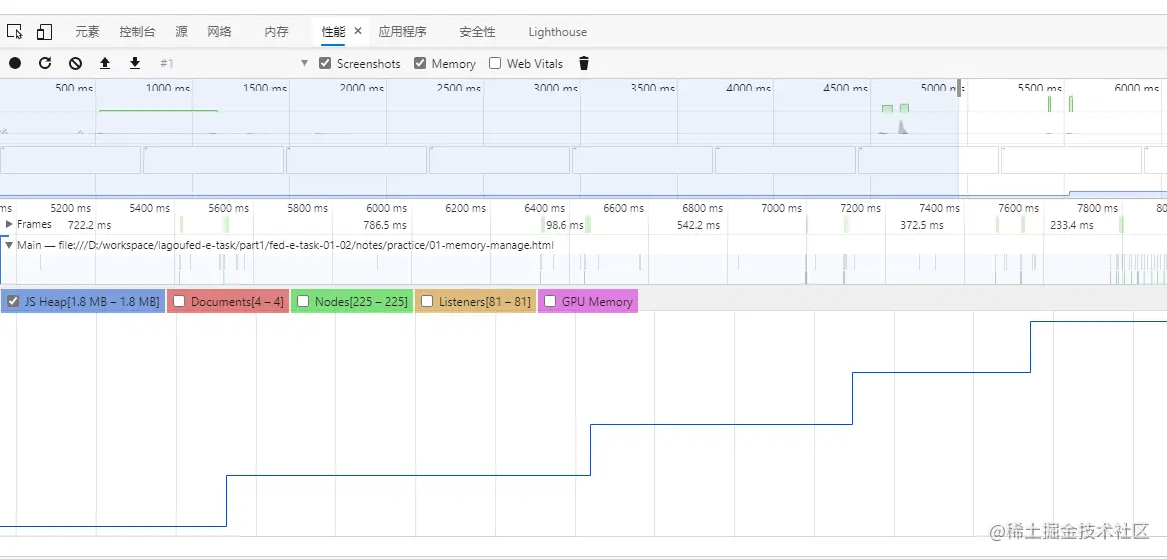Click the save profile download icon
Viewport: 1167px width, 559px height.
135,63
